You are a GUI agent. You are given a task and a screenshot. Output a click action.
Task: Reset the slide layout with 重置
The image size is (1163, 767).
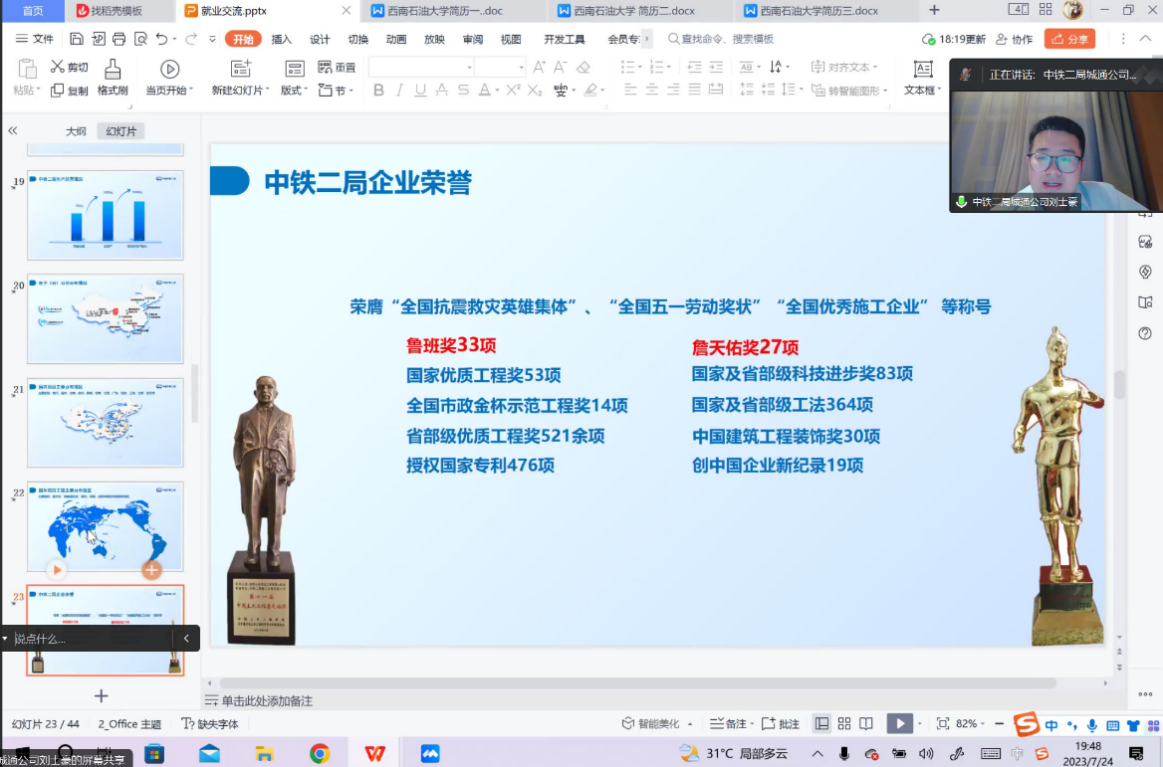click(x=337, y=67)
